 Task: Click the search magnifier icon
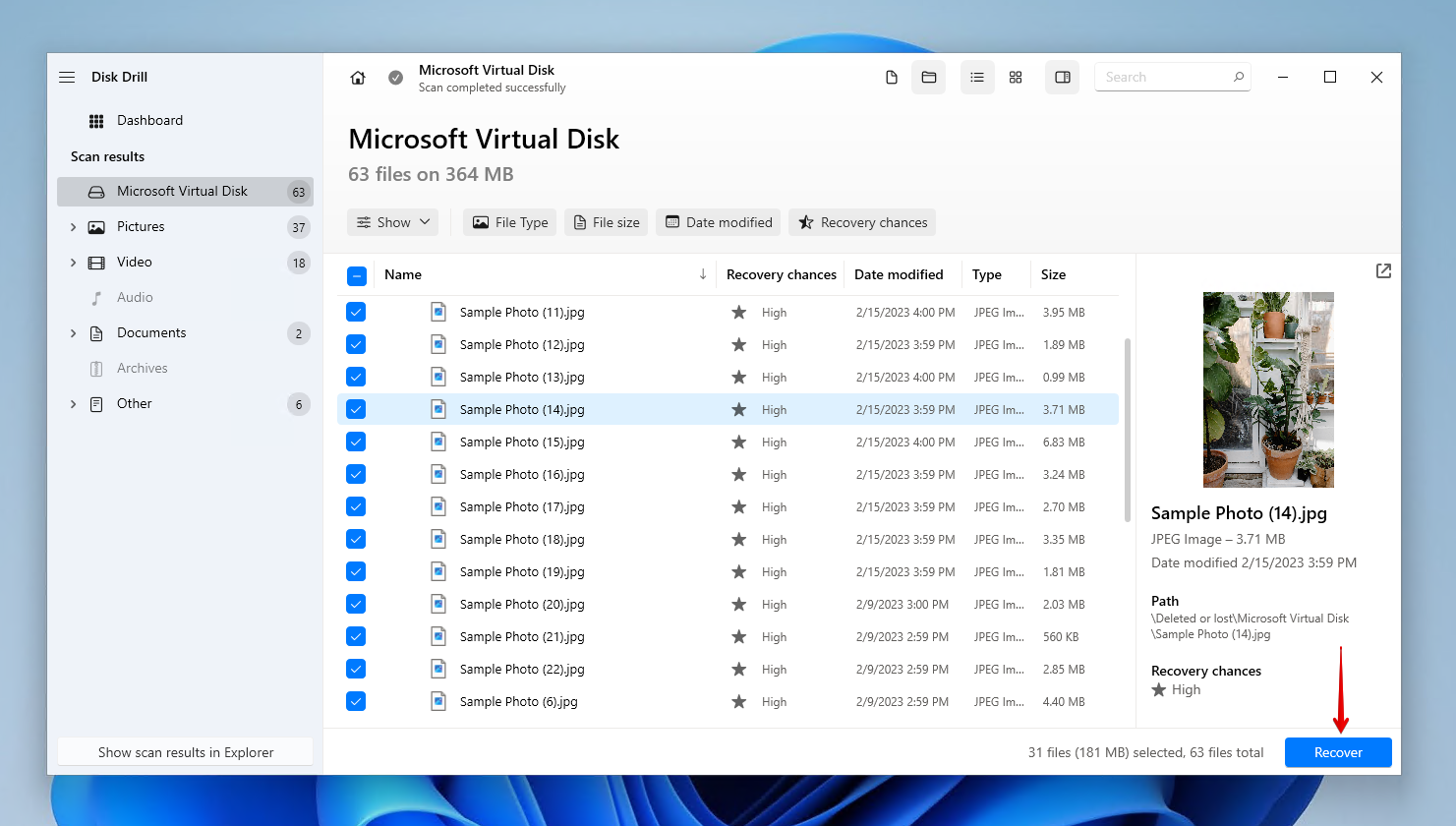click(1239, 77)
